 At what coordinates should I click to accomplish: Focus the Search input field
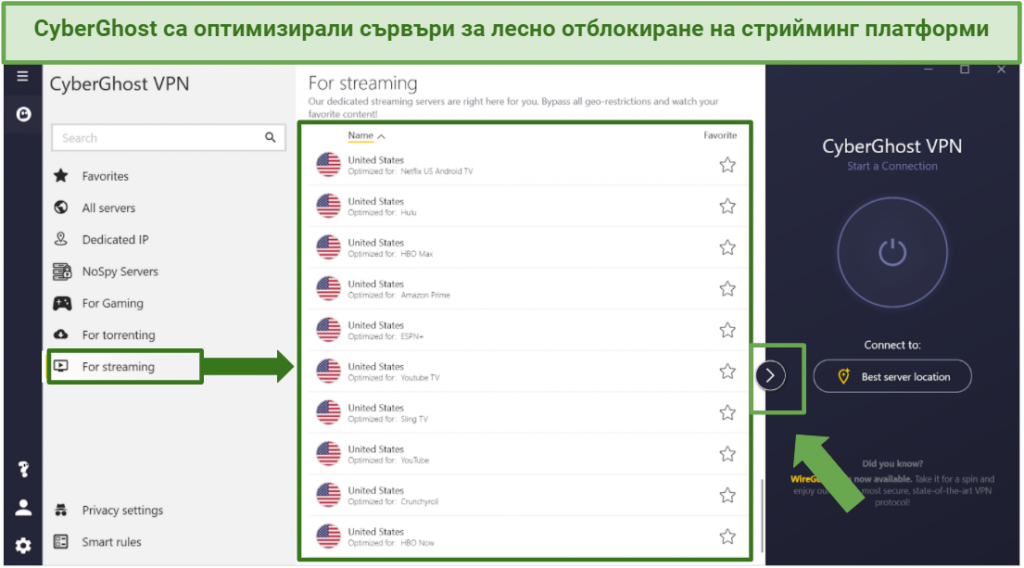tap(168, 138)
